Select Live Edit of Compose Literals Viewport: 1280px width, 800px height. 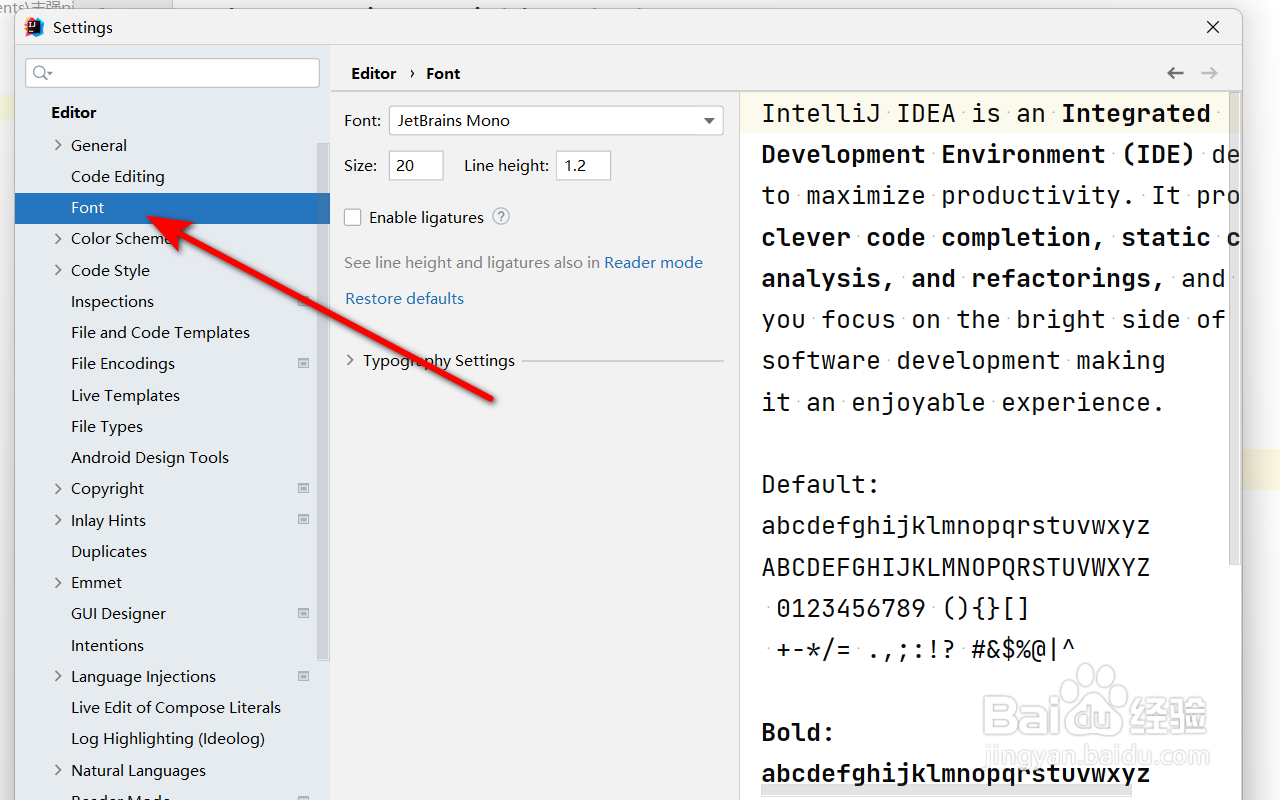pyautogui.click(x=176, y=707)
